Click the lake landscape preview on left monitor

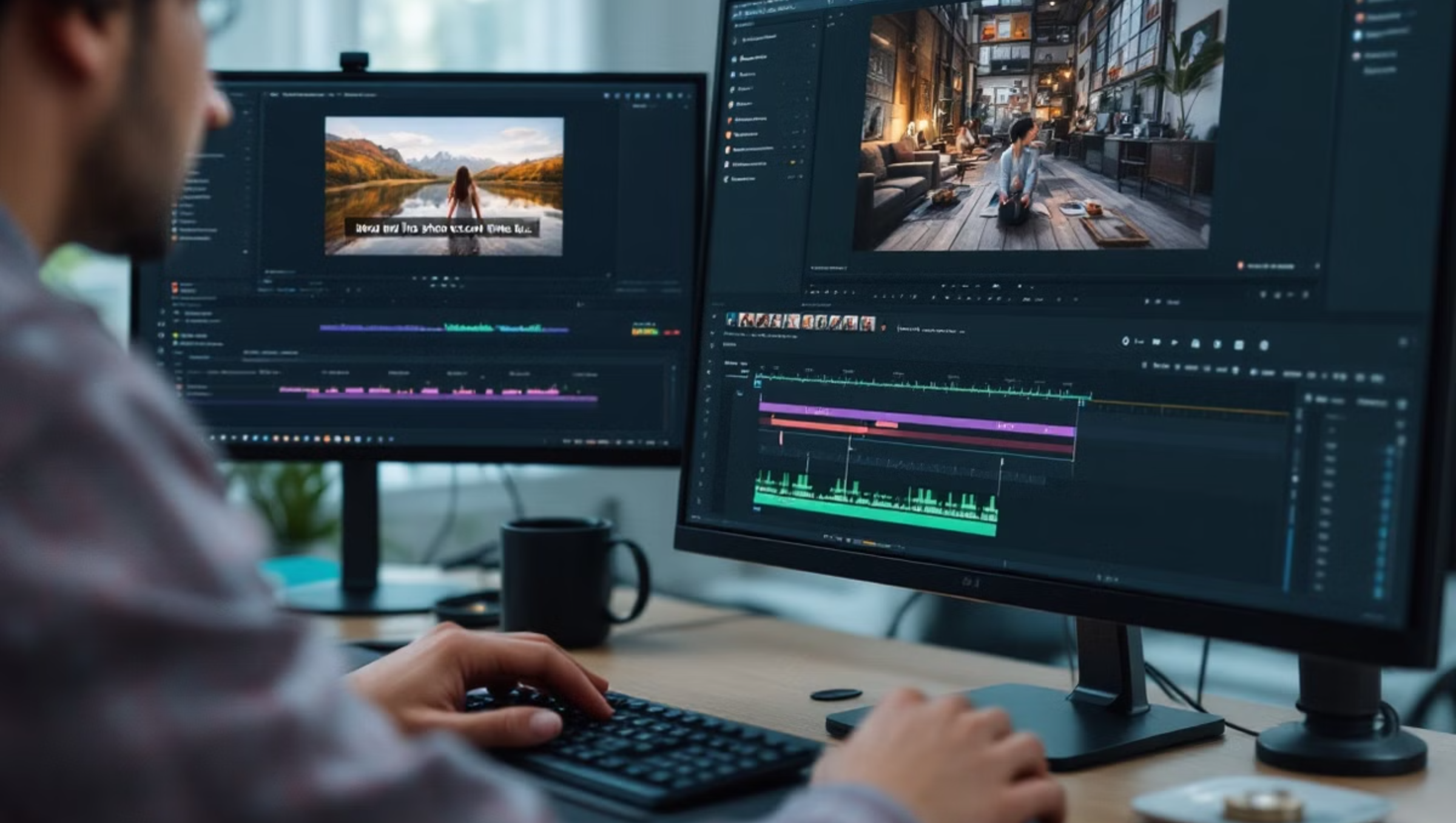pyautogui.click(x=444, y=186)
